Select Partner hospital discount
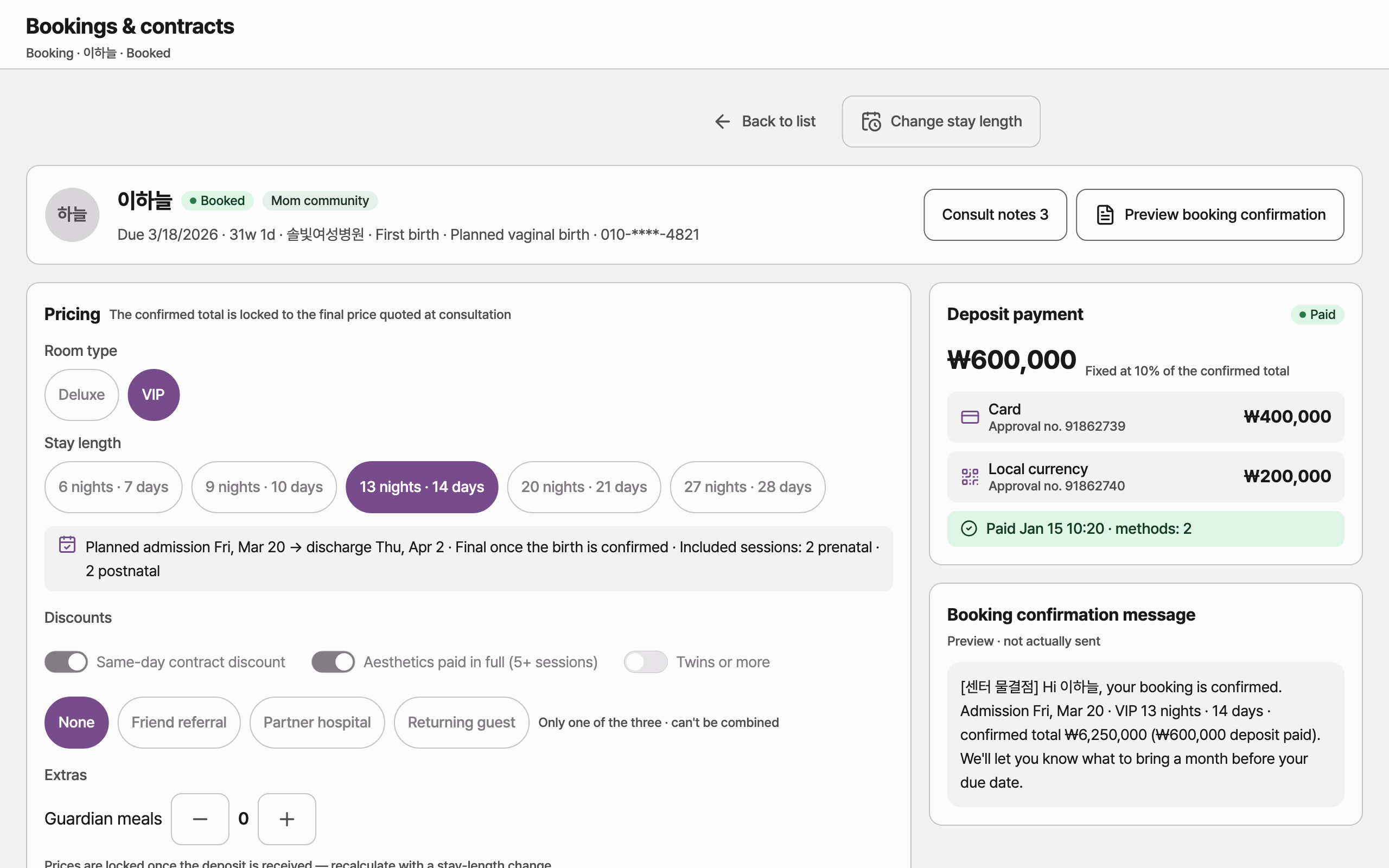 pos(317,722)
